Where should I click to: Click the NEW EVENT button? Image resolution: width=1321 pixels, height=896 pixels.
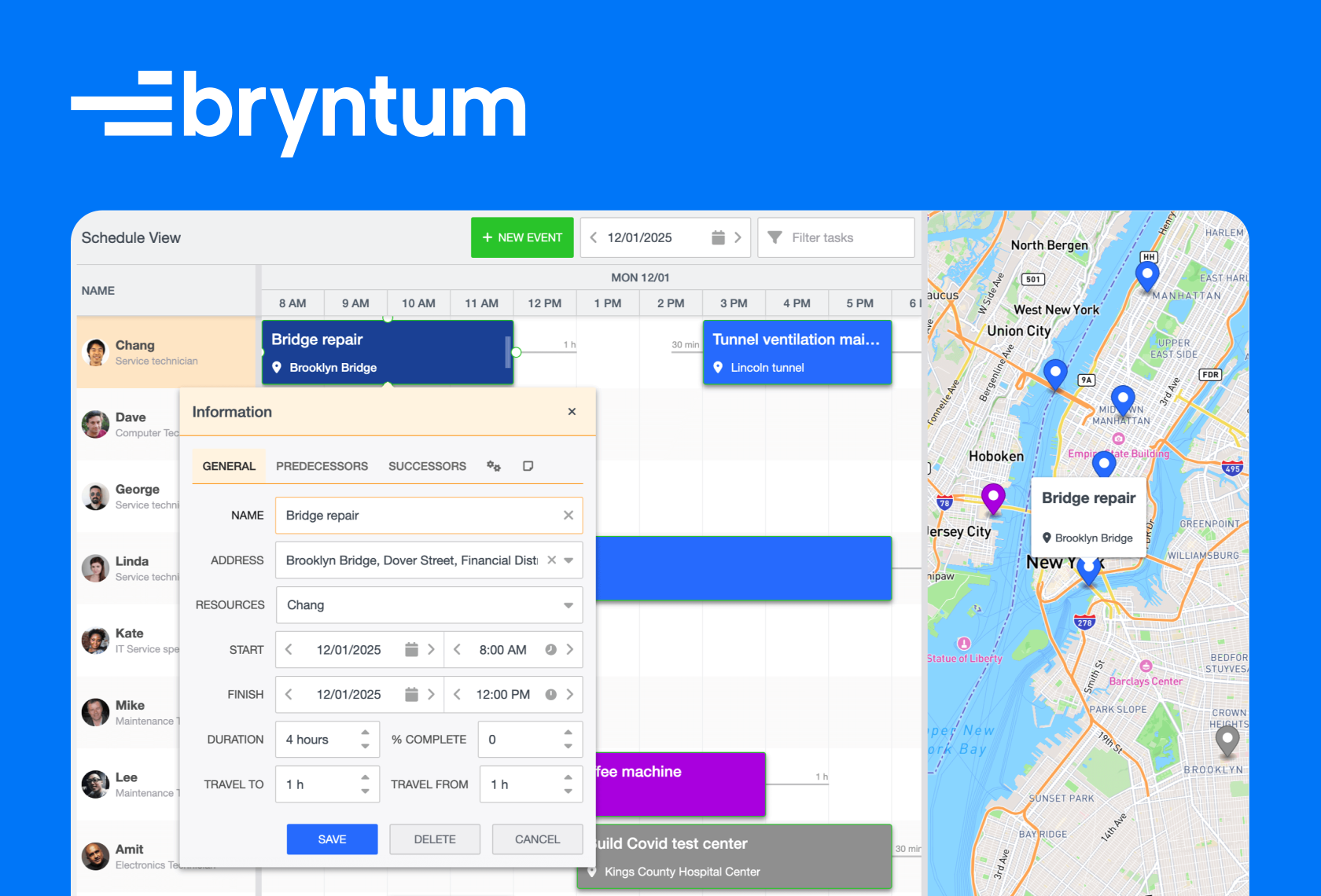click(x=522, y=237)
